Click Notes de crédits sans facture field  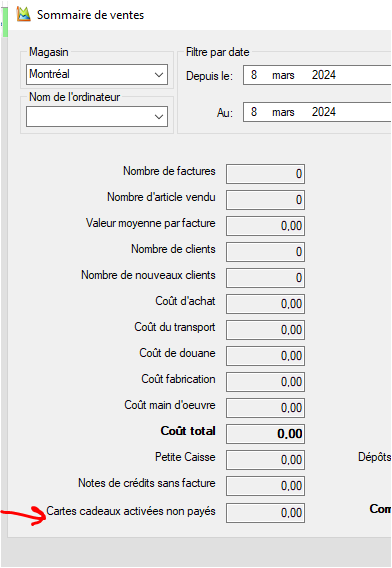coord(265,486)
